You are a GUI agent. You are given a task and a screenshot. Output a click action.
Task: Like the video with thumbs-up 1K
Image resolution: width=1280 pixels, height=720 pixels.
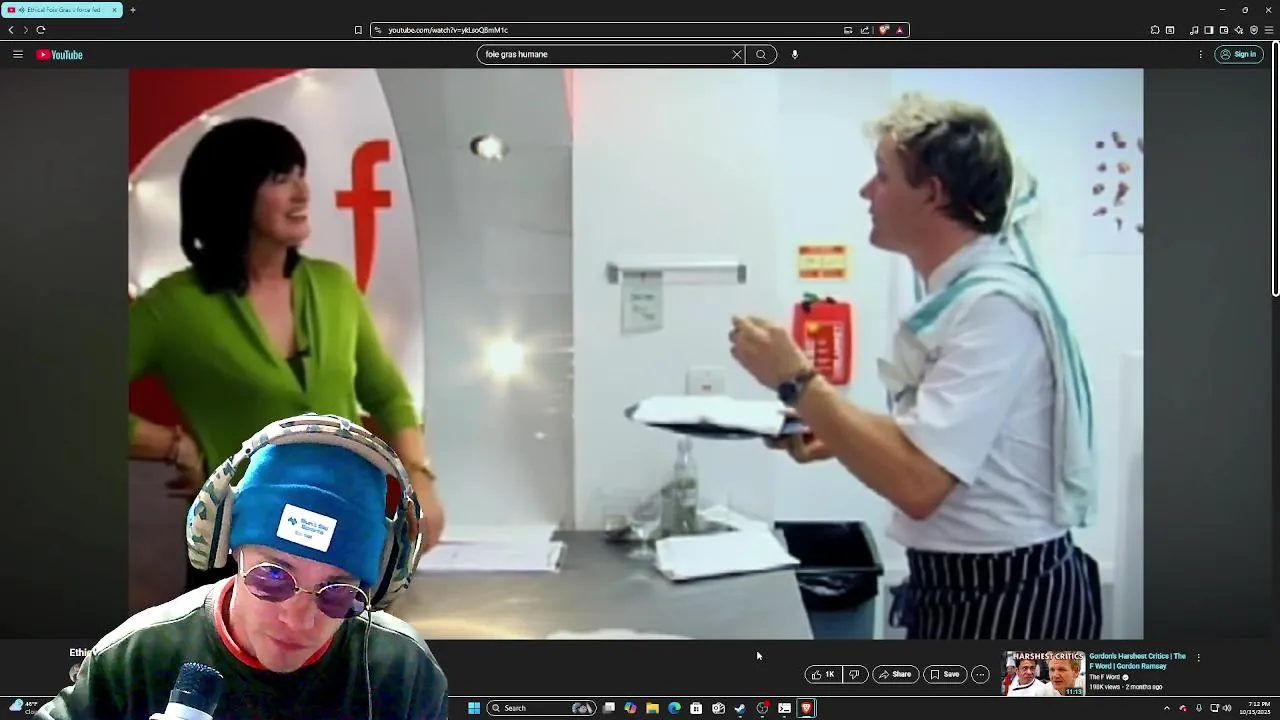(823, 674)
